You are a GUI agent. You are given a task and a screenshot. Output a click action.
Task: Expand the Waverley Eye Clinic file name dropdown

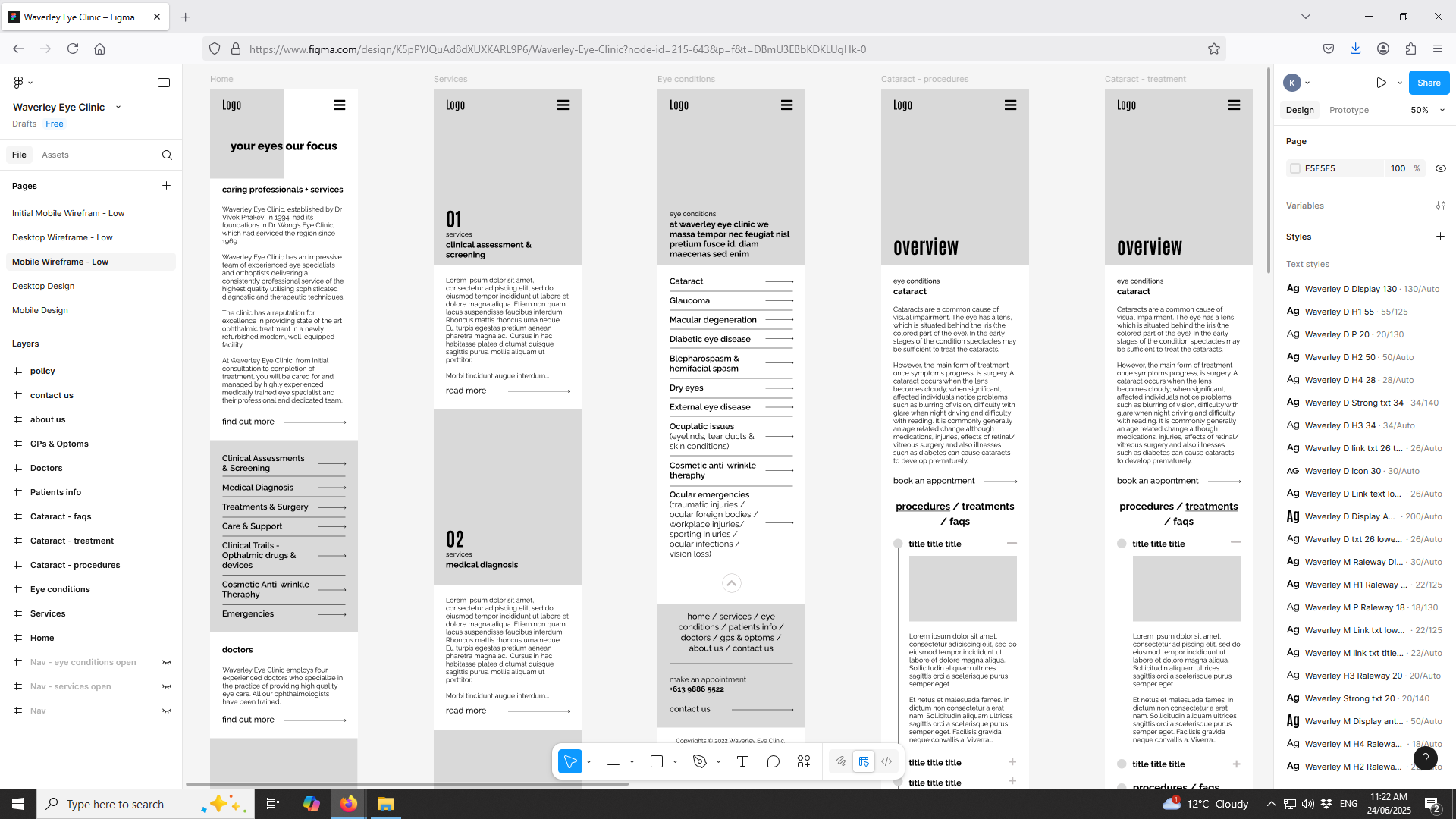tap(118, 108)
